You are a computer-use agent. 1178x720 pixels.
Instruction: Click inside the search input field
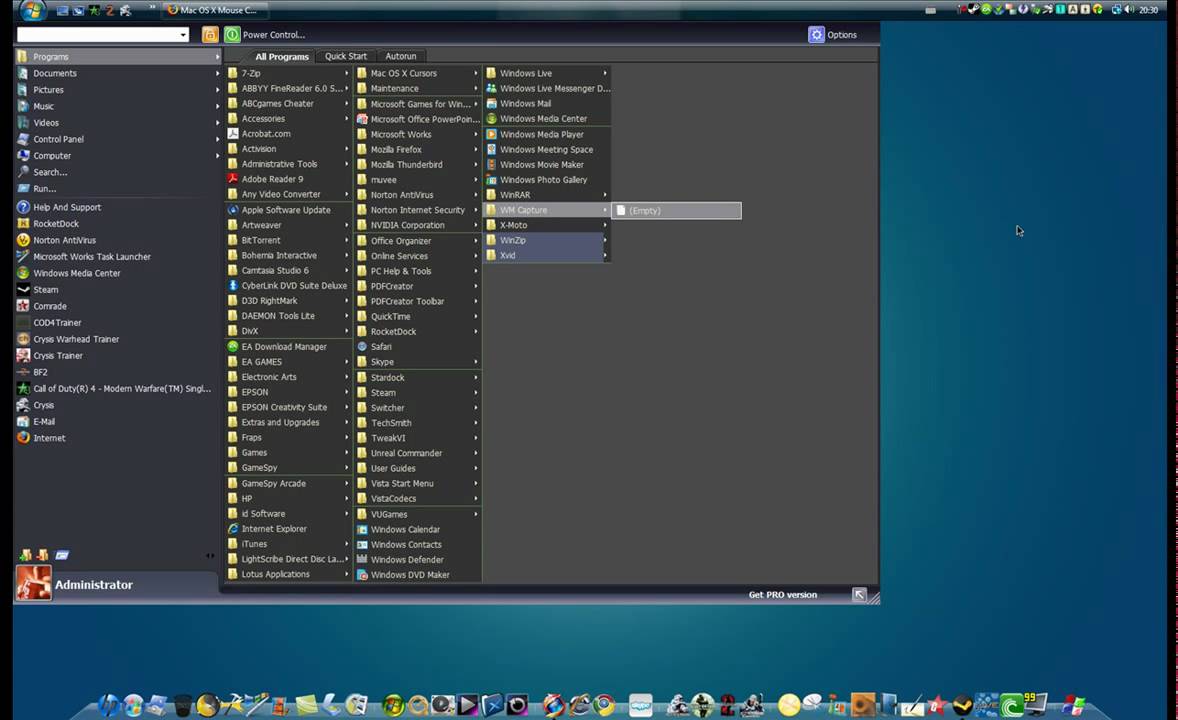[x=98, y=35]
